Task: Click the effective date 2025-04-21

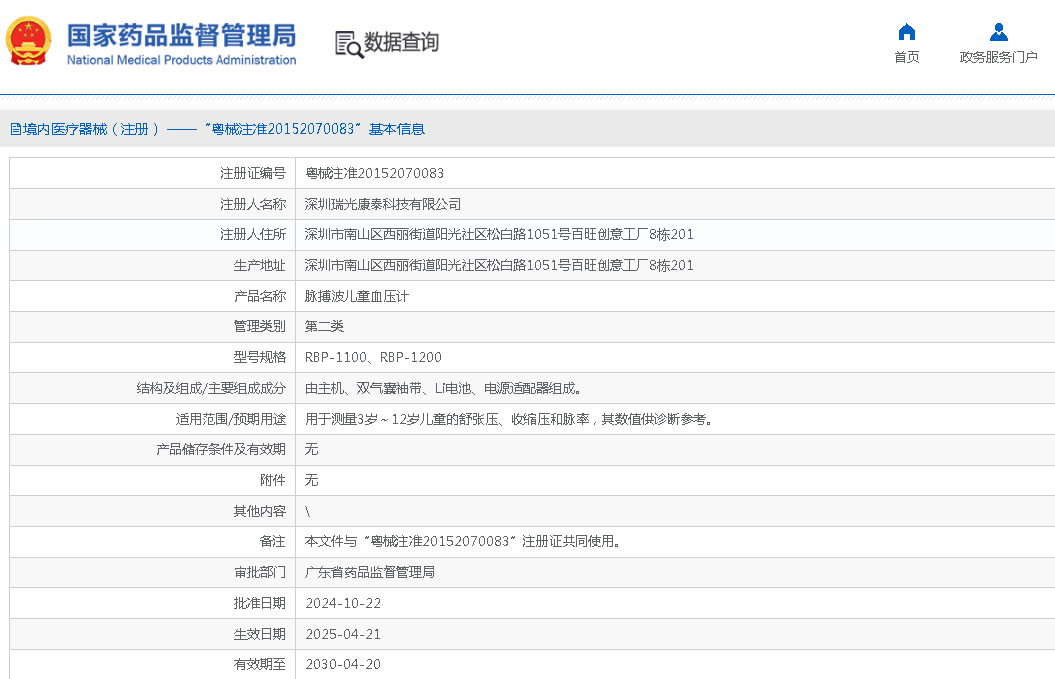Action: [343, 634]
